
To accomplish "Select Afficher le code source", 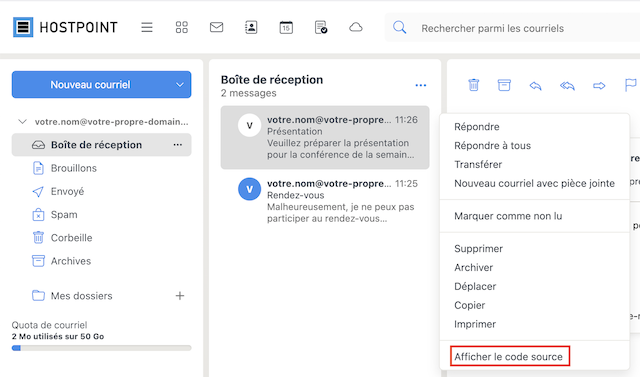I will [509, 357].
